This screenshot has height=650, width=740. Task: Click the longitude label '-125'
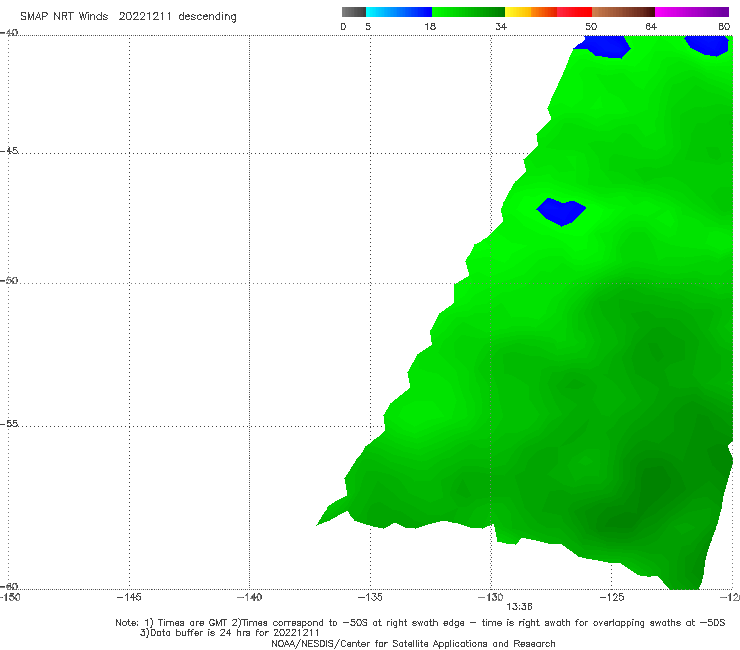[612, 597]
